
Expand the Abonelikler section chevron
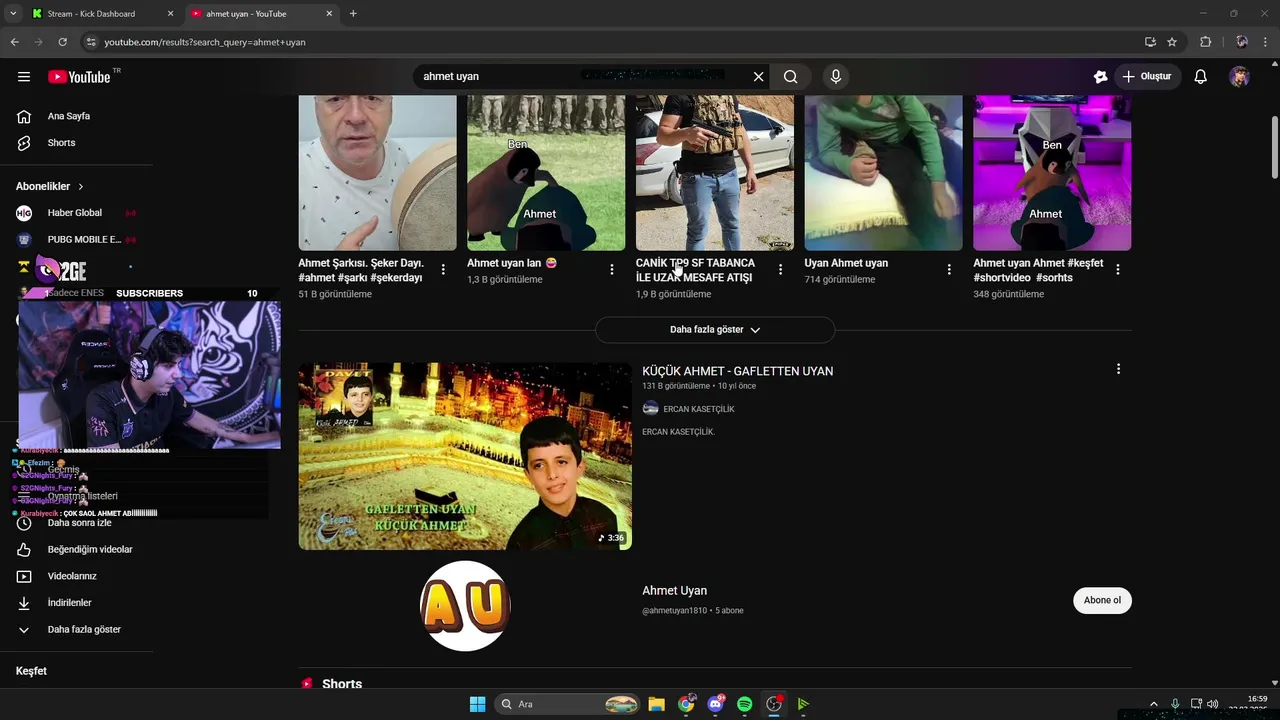pyautogui.click(x=81, y=187)
